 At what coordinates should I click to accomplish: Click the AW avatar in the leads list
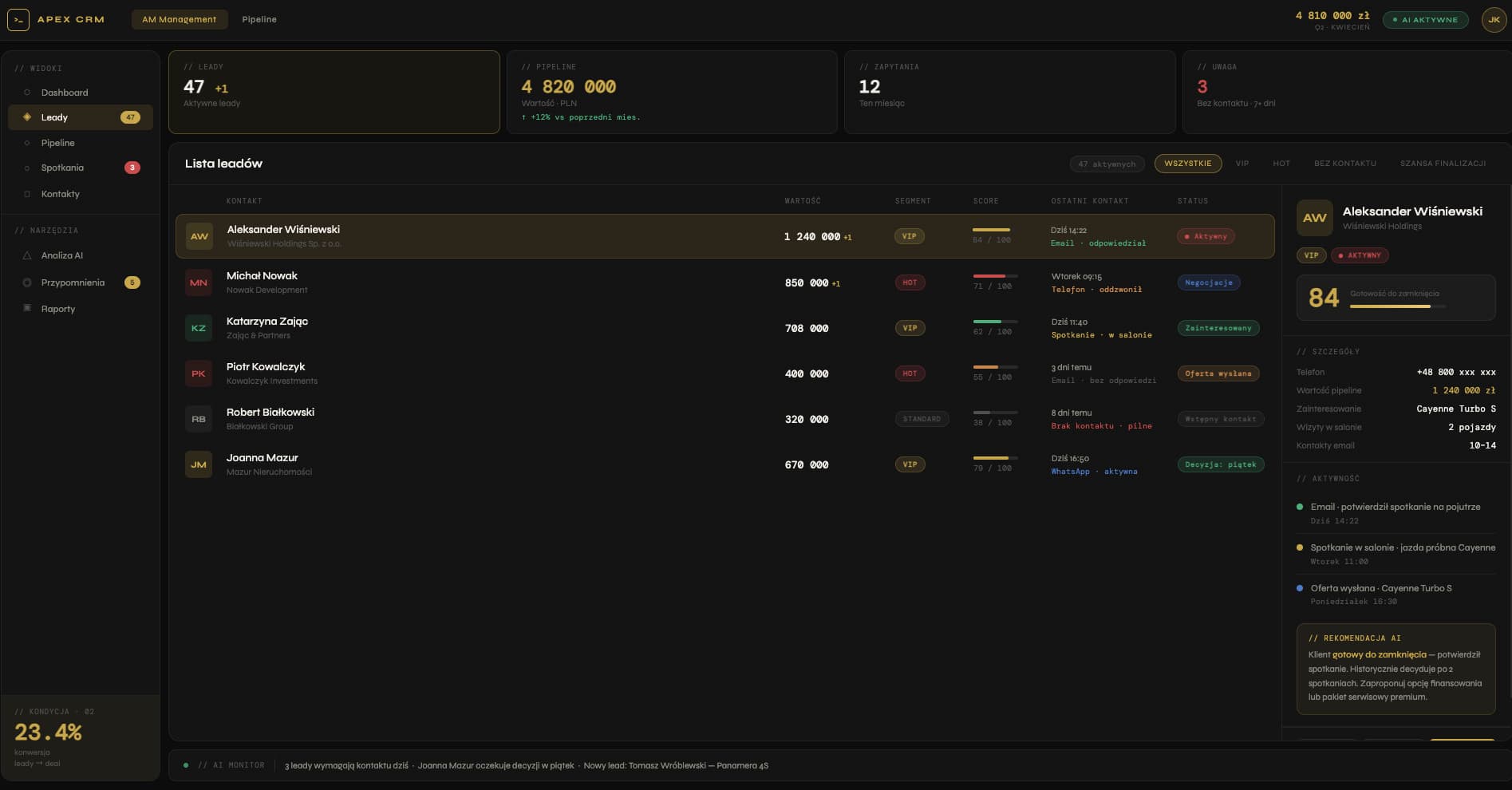pyautogui.click(x=199, y=236)
